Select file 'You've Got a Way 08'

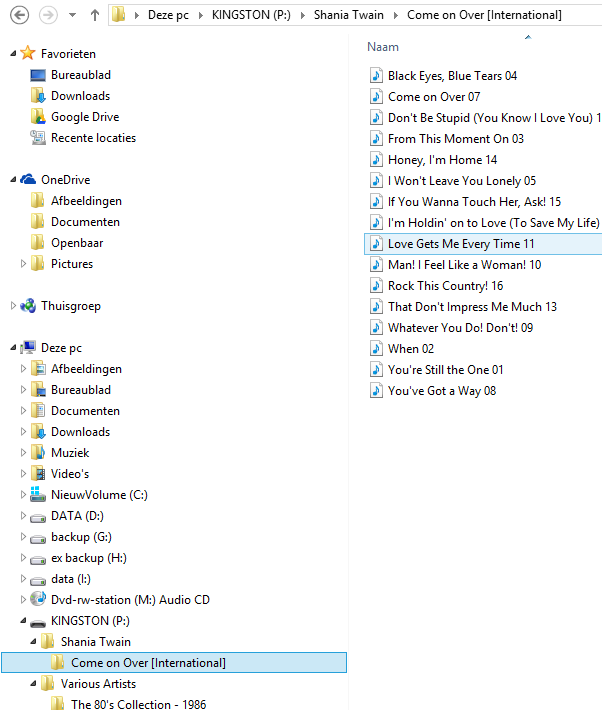coord(442,391)
